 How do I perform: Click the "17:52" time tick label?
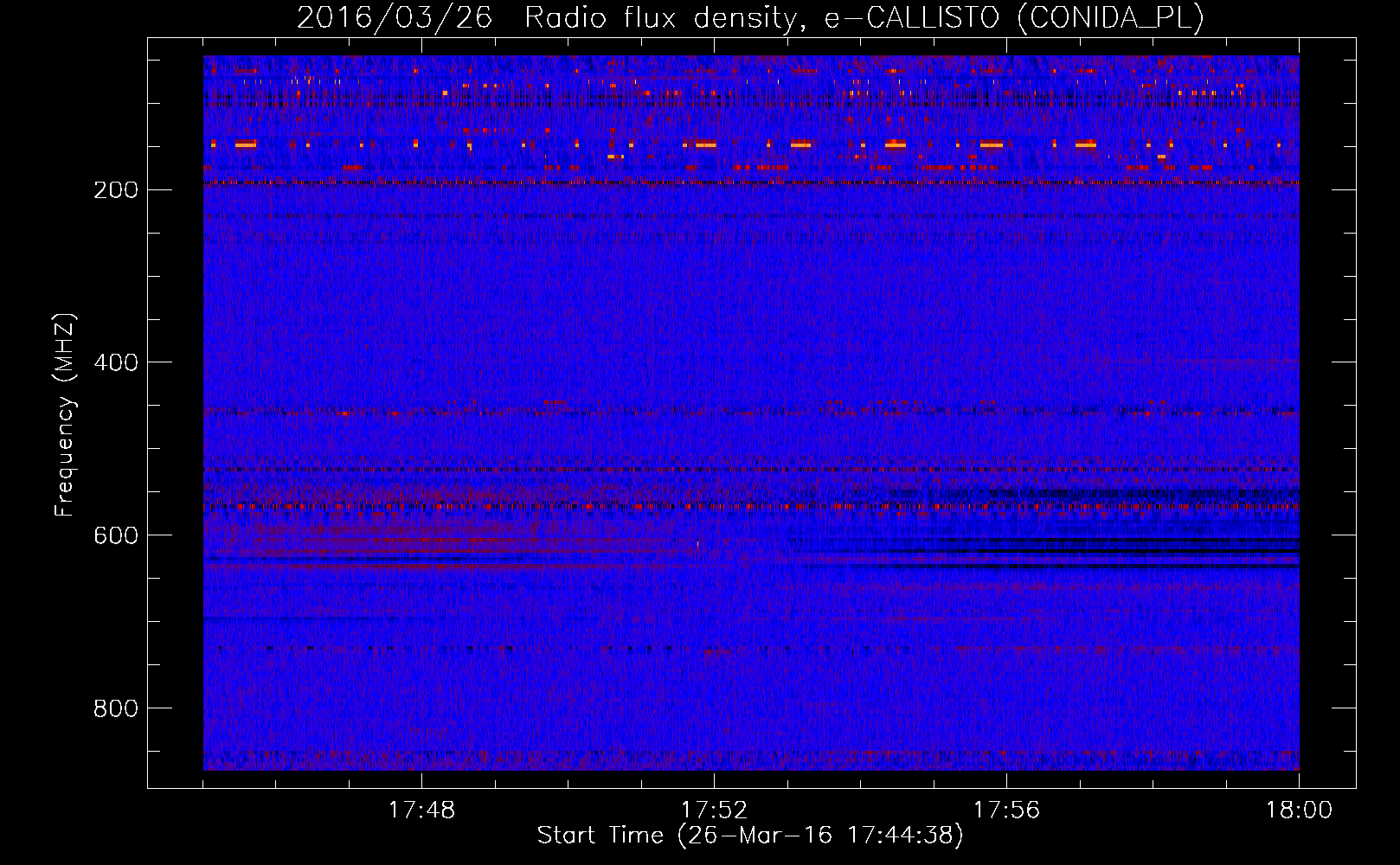(x=714, y=811)
